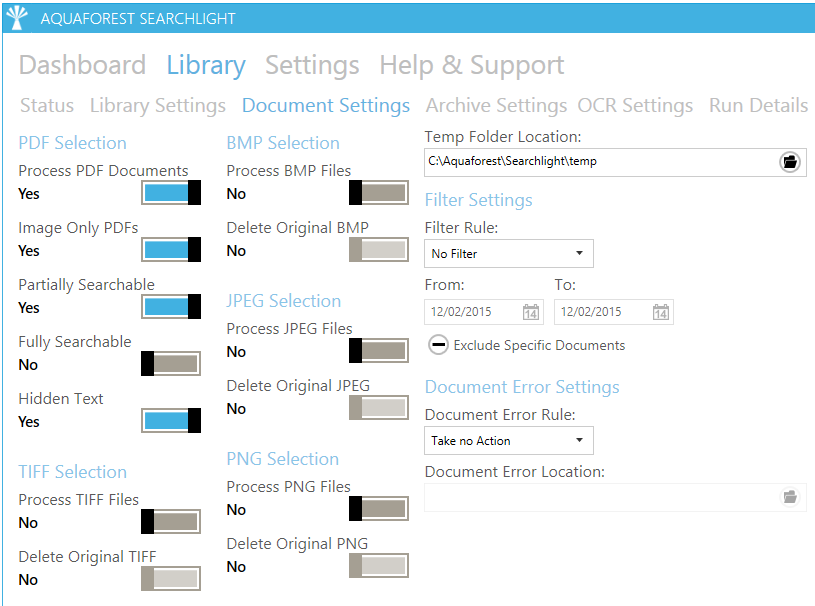
Task: Click the AQUAFOREST SEARCHLIGHT title text
Action: [x=138, y=19]
